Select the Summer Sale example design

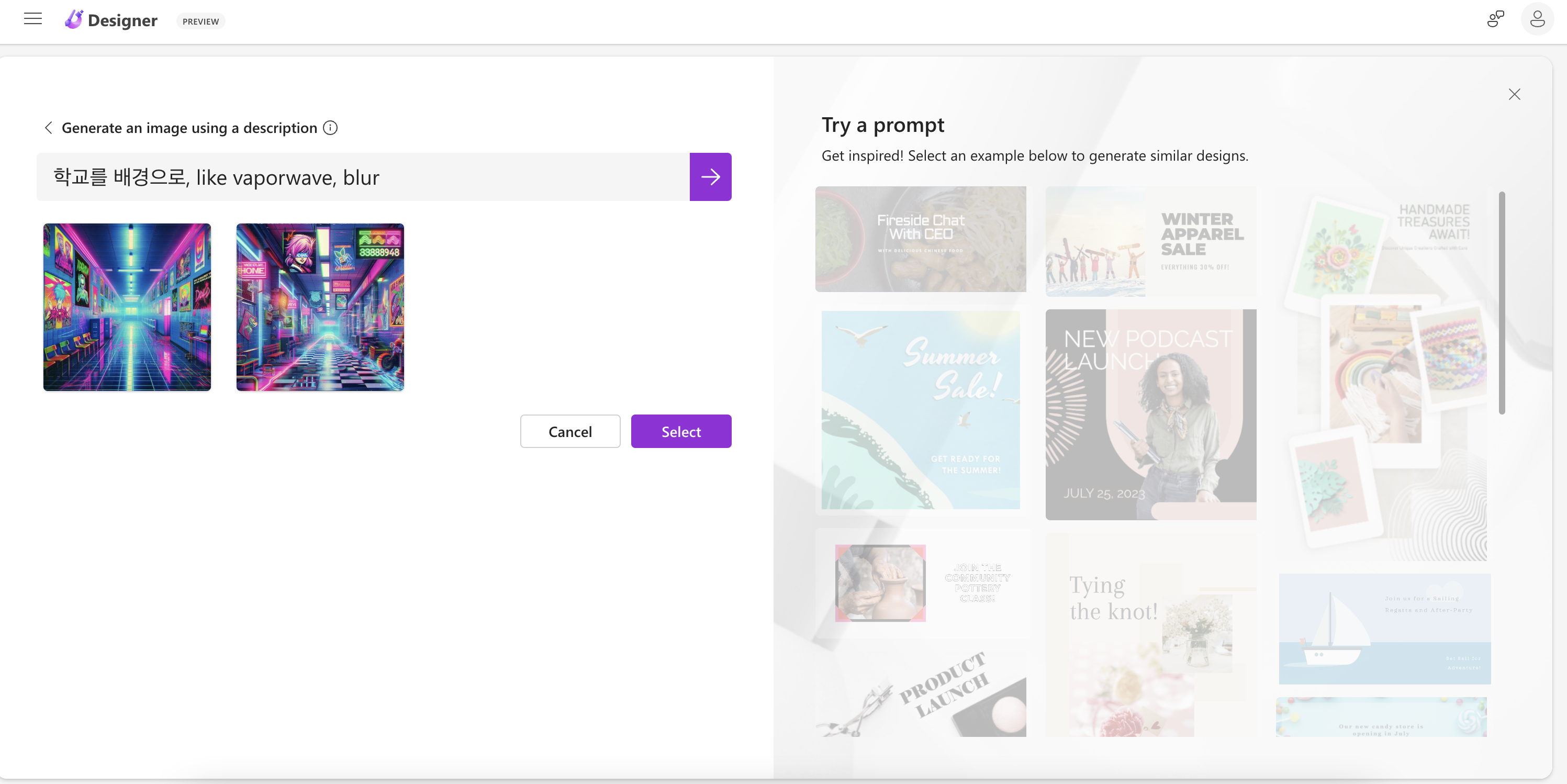pos(921,410)
